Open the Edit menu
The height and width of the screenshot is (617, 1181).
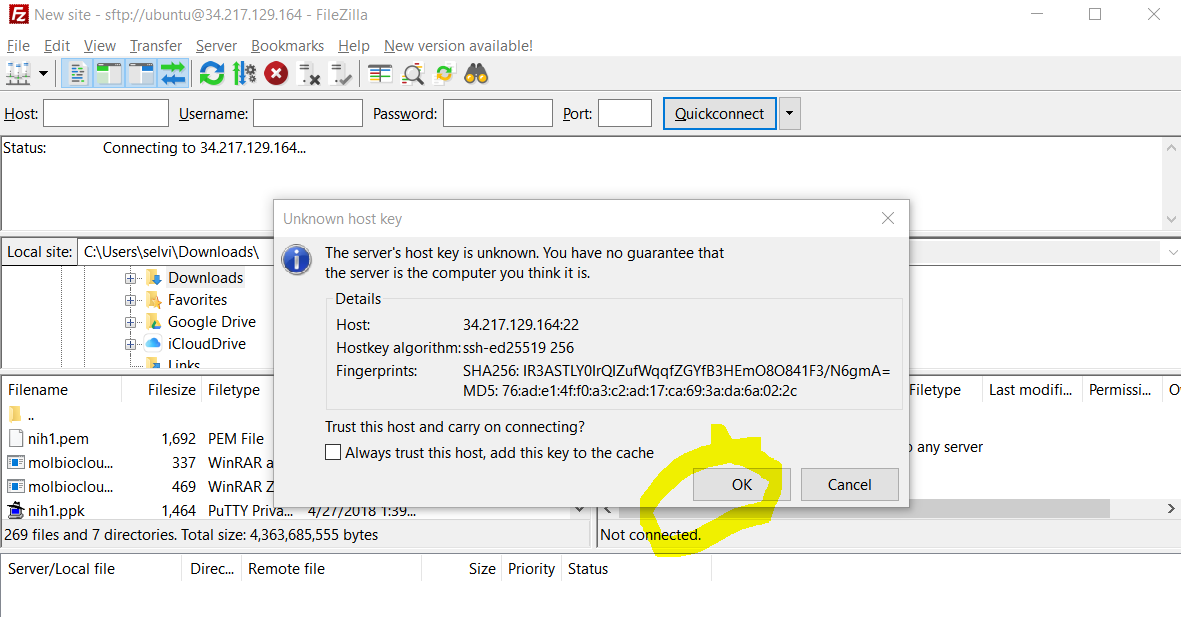(x=56, y=46)
